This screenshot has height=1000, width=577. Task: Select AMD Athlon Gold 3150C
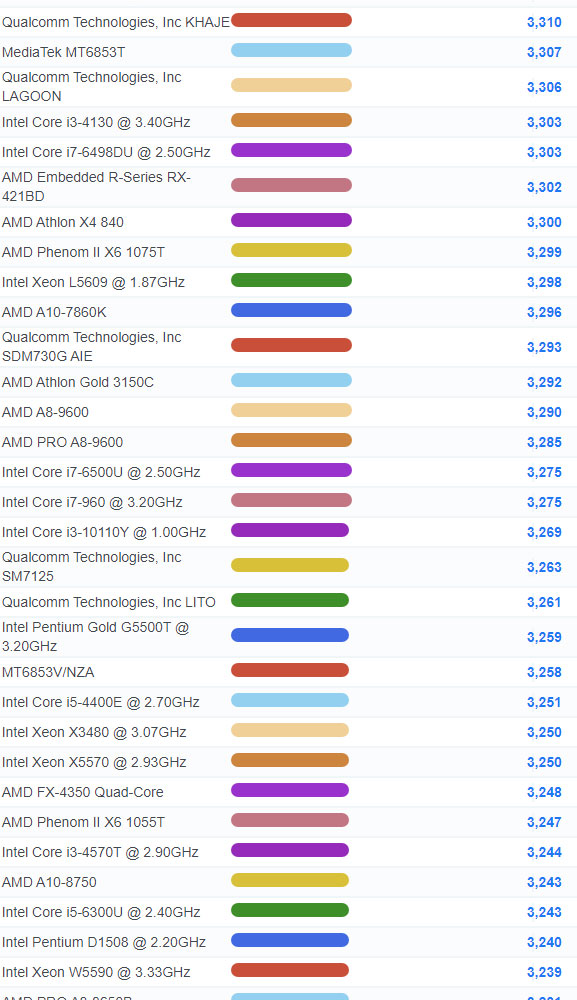pyautogui.click(x=78, y=383)
